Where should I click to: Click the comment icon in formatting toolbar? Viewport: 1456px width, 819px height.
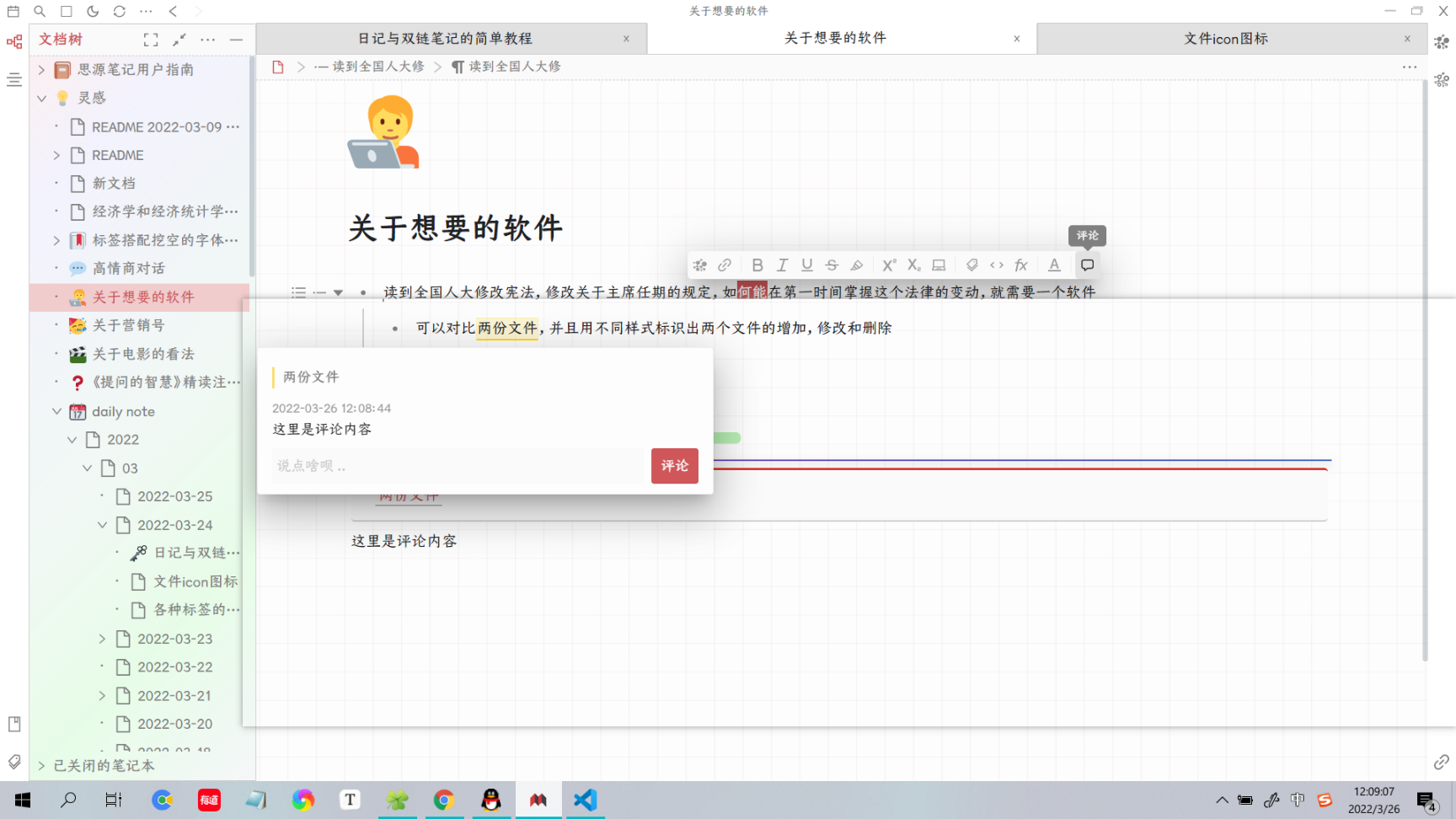(x=1088, y=265)
